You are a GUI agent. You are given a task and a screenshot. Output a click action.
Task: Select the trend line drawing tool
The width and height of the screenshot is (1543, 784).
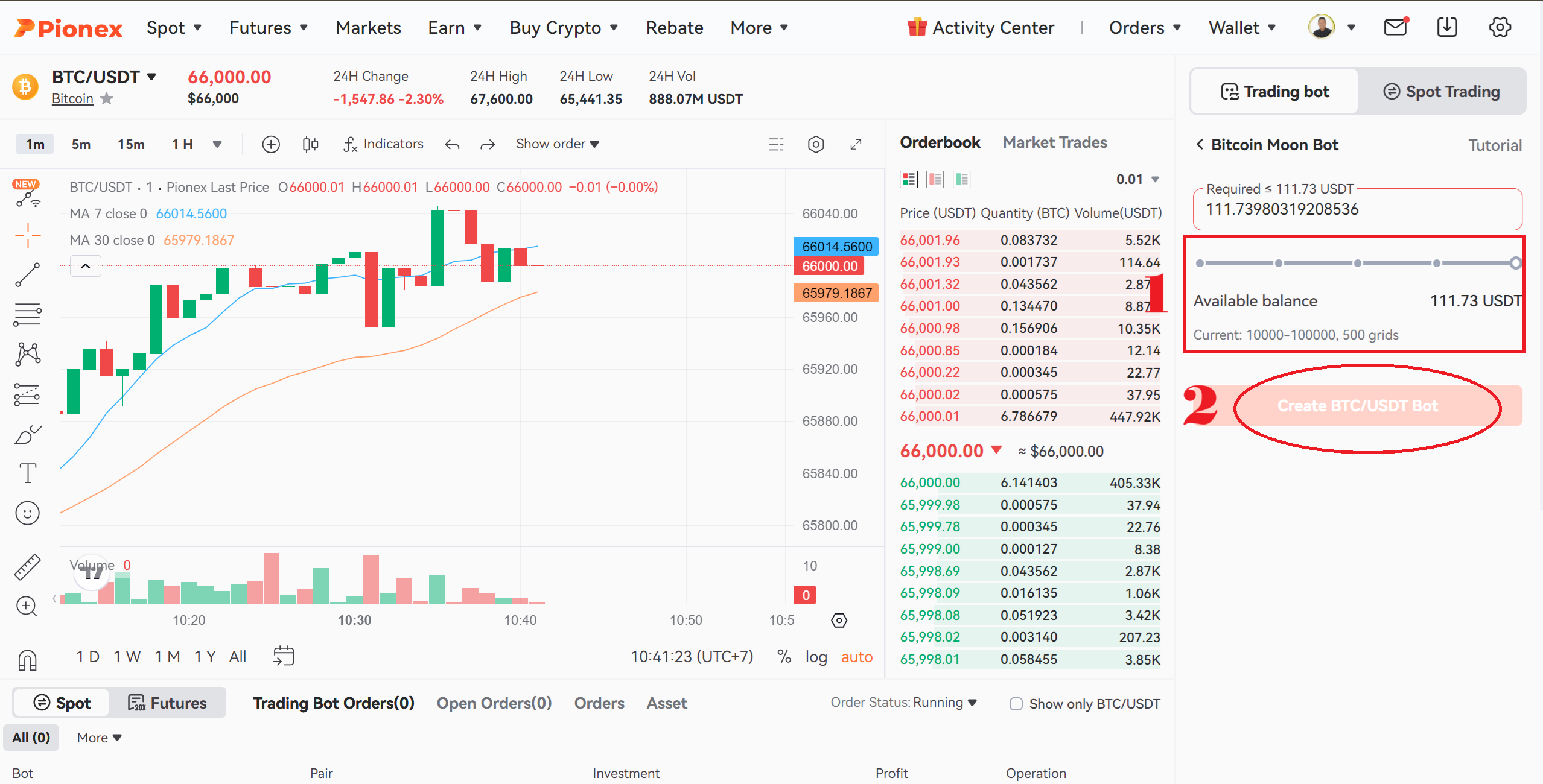coord(28,274)
